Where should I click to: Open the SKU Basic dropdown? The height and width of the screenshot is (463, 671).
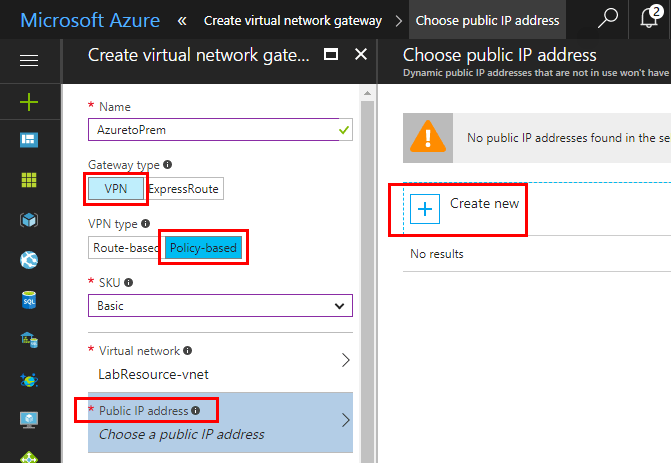(x=220, y=305)
